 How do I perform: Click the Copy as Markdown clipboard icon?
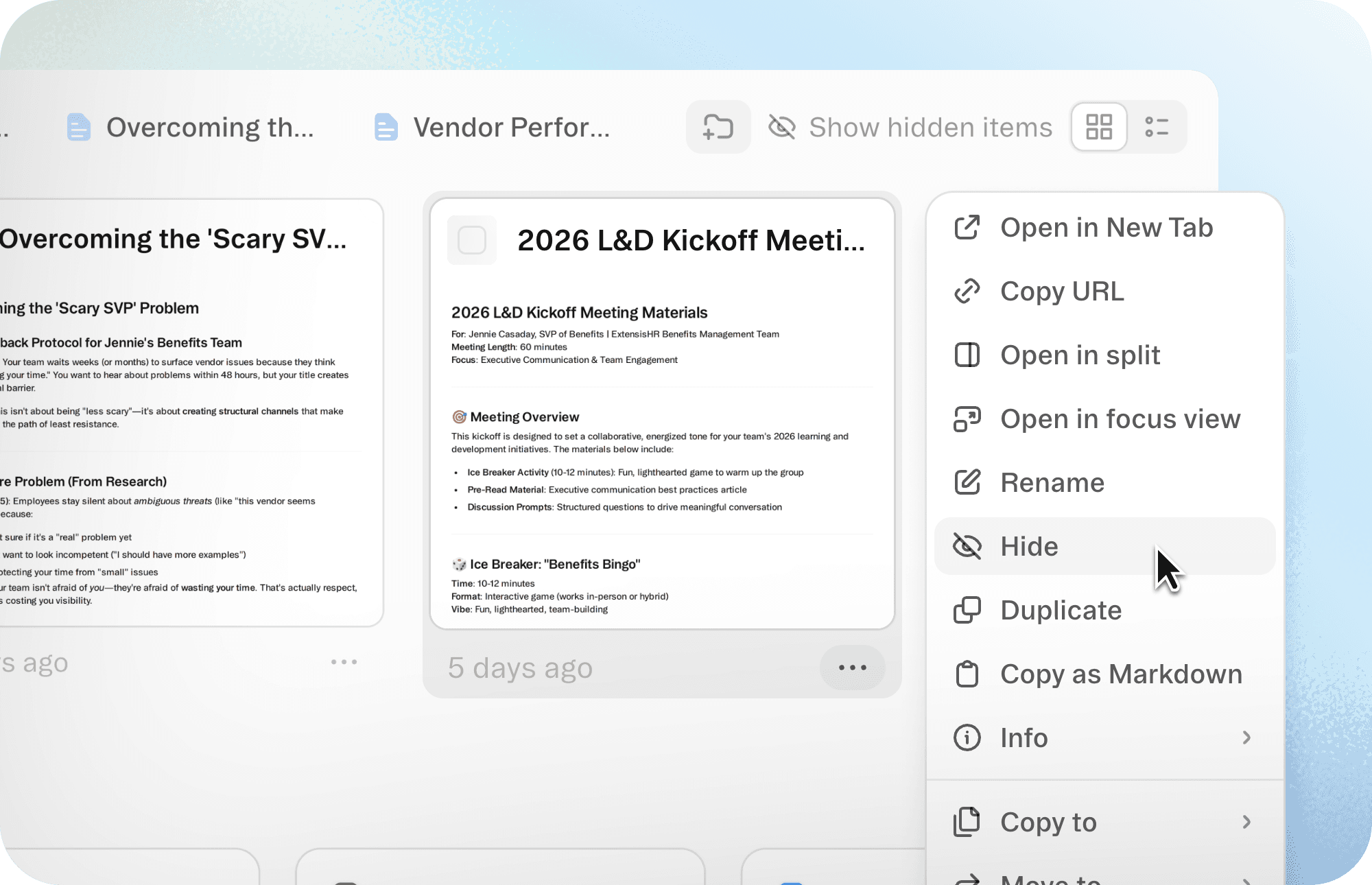point(967,674)
